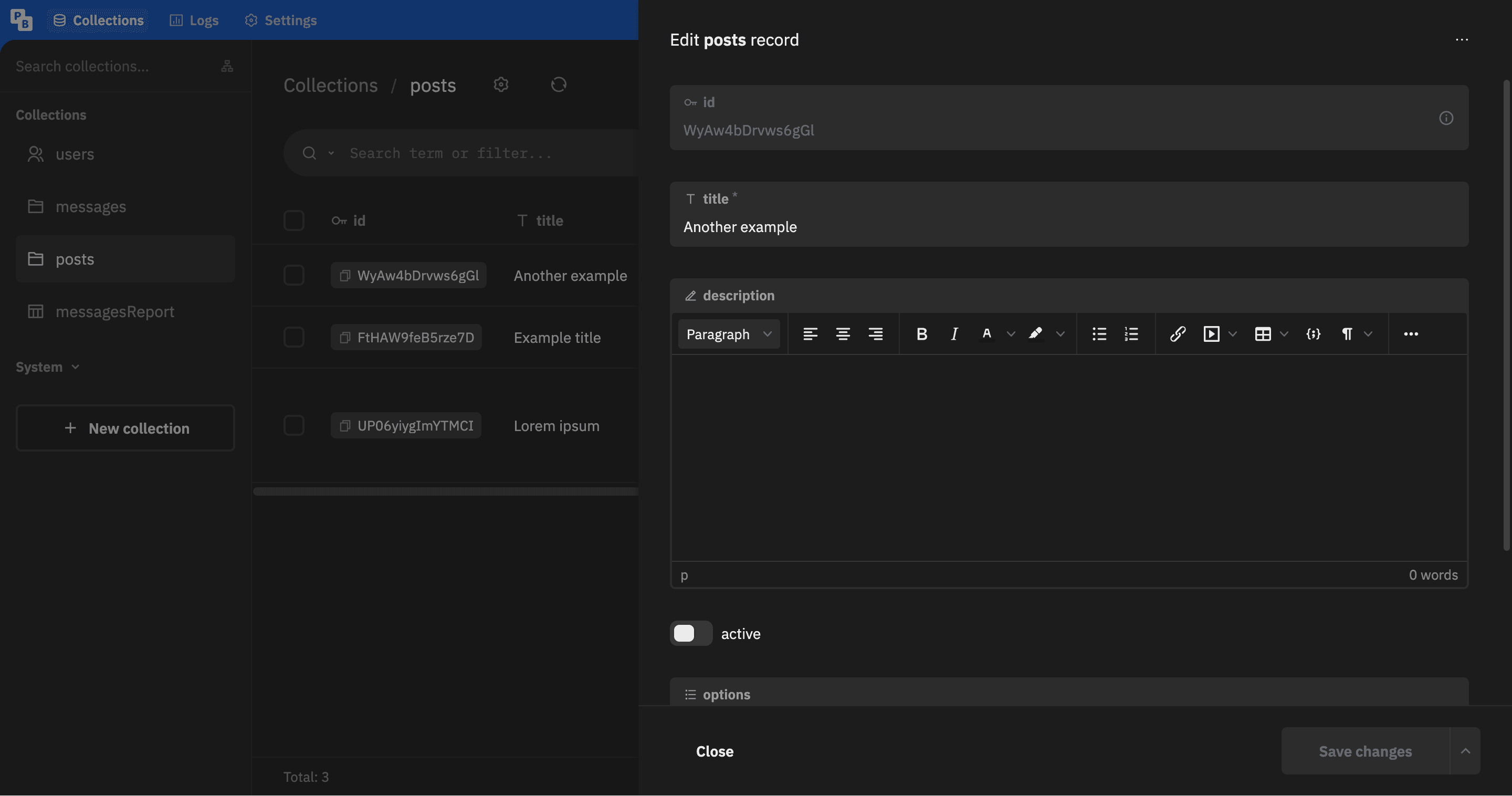Click the collections overview diagram icon
Viewport: 1512px width, 796px height.
tap(227, 66)
